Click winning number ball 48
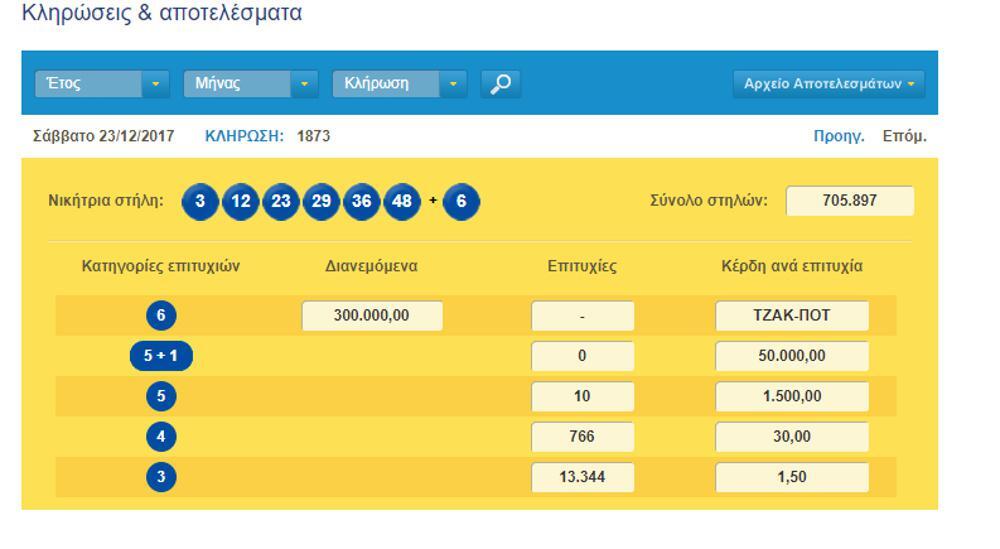Screen dimensions: 1000x549 402,201
